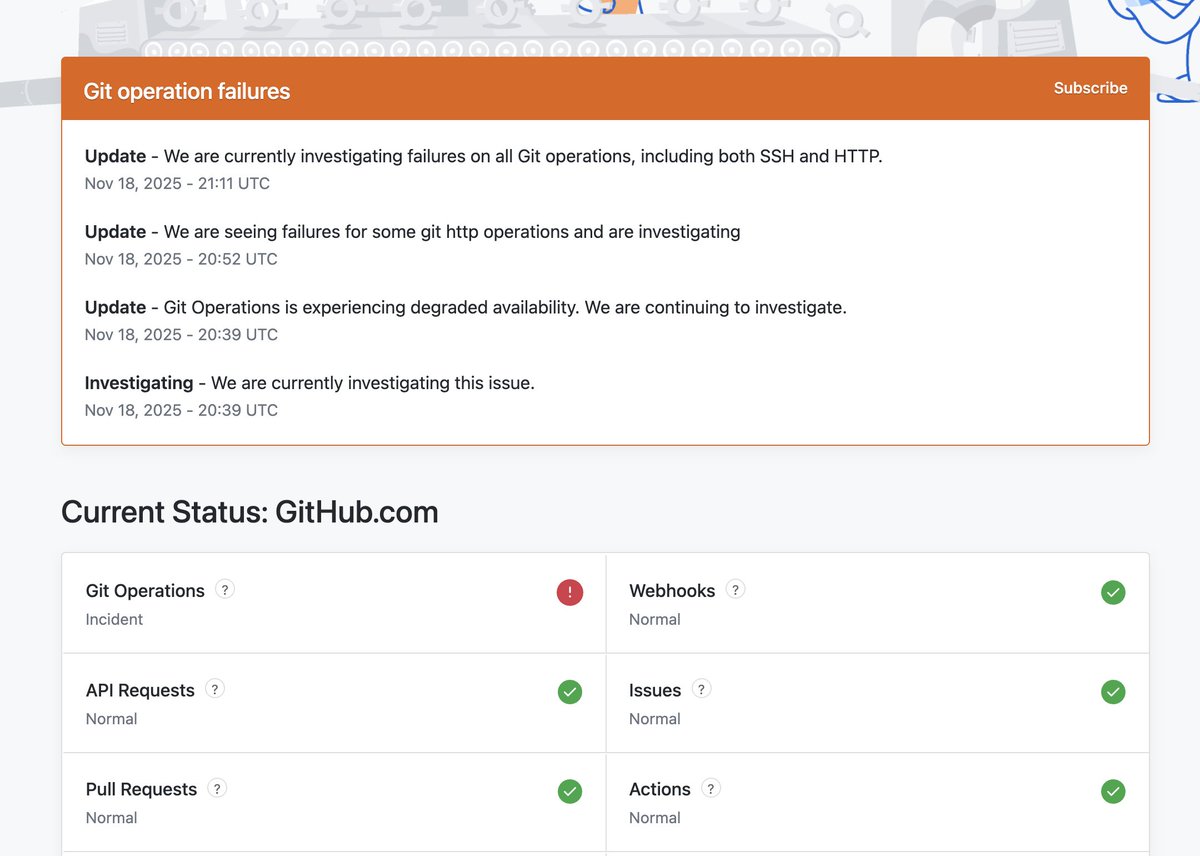This screenshot has height=856, width=1200.
Task: Click the Incident status under Git Operations
Action: [x=114, y=619]
